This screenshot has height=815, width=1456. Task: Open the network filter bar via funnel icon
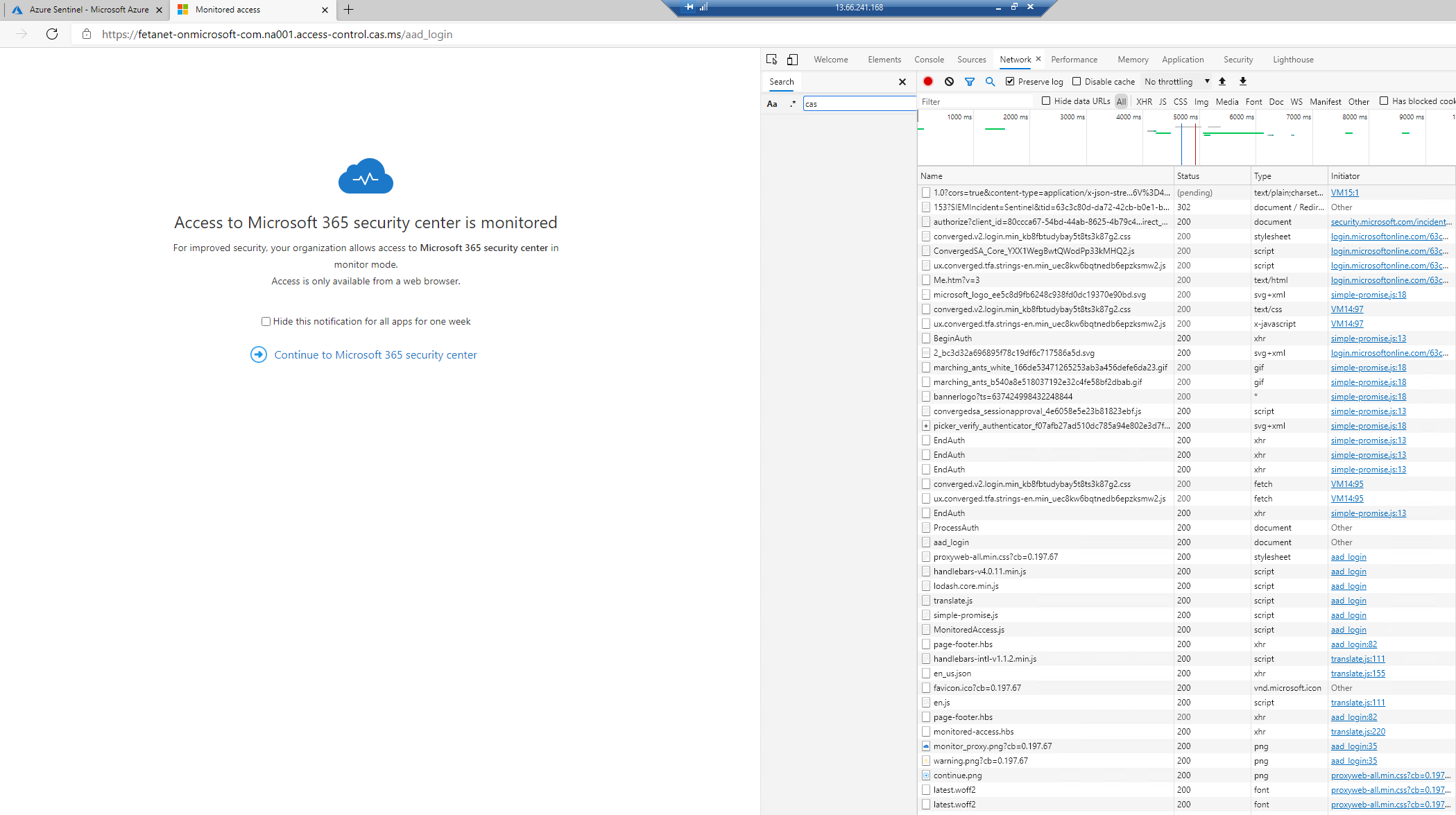coord(970,81)
